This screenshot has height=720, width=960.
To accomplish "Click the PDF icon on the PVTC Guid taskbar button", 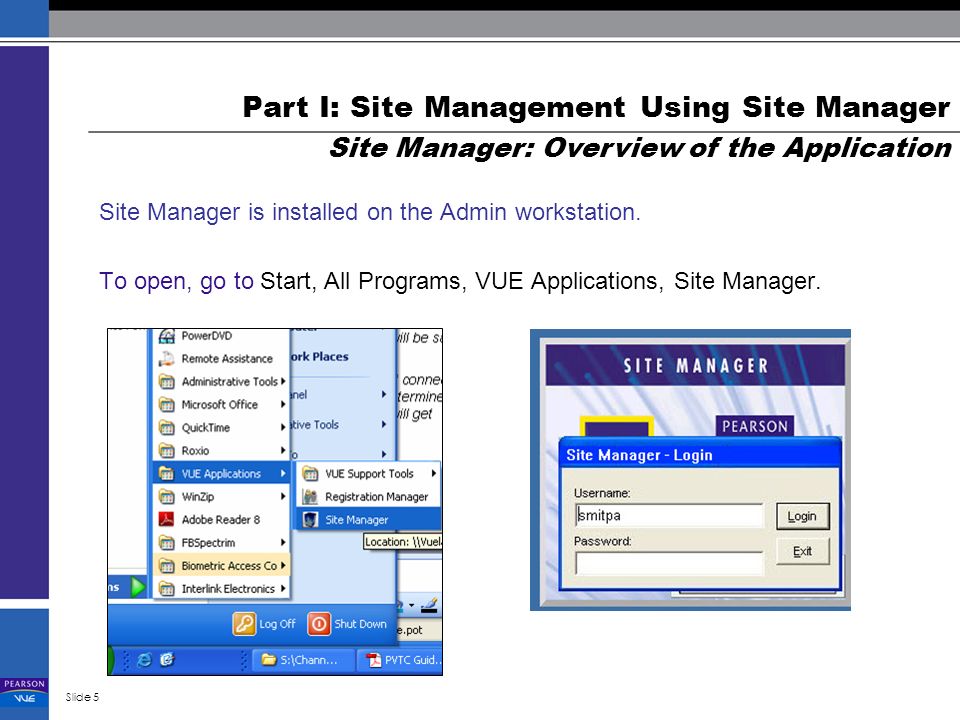I will click(x=373, y=660).
